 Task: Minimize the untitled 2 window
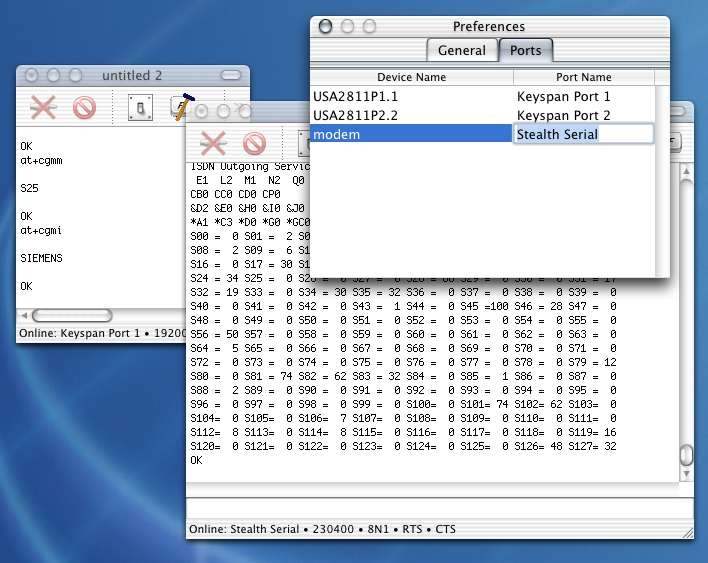tap(53, 75)
